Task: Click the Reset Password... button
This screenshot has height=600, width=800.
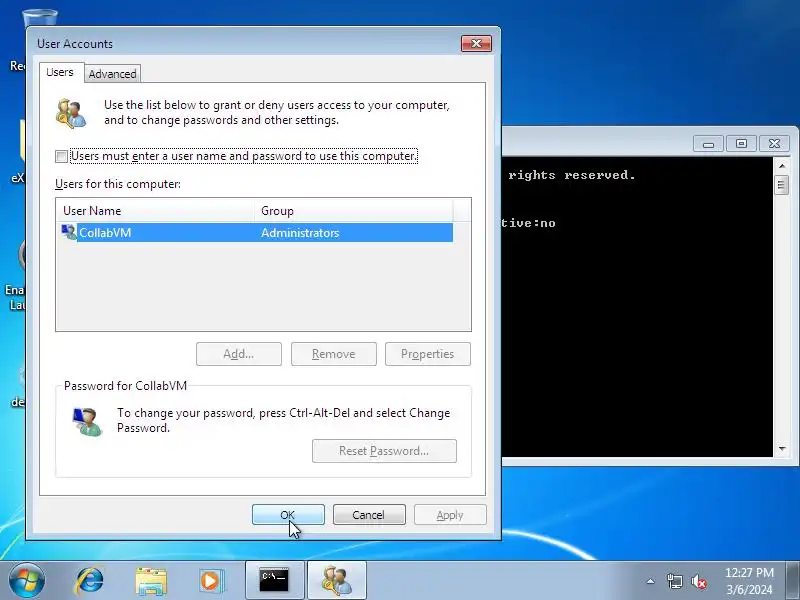Action: click(x=384, y=451)
